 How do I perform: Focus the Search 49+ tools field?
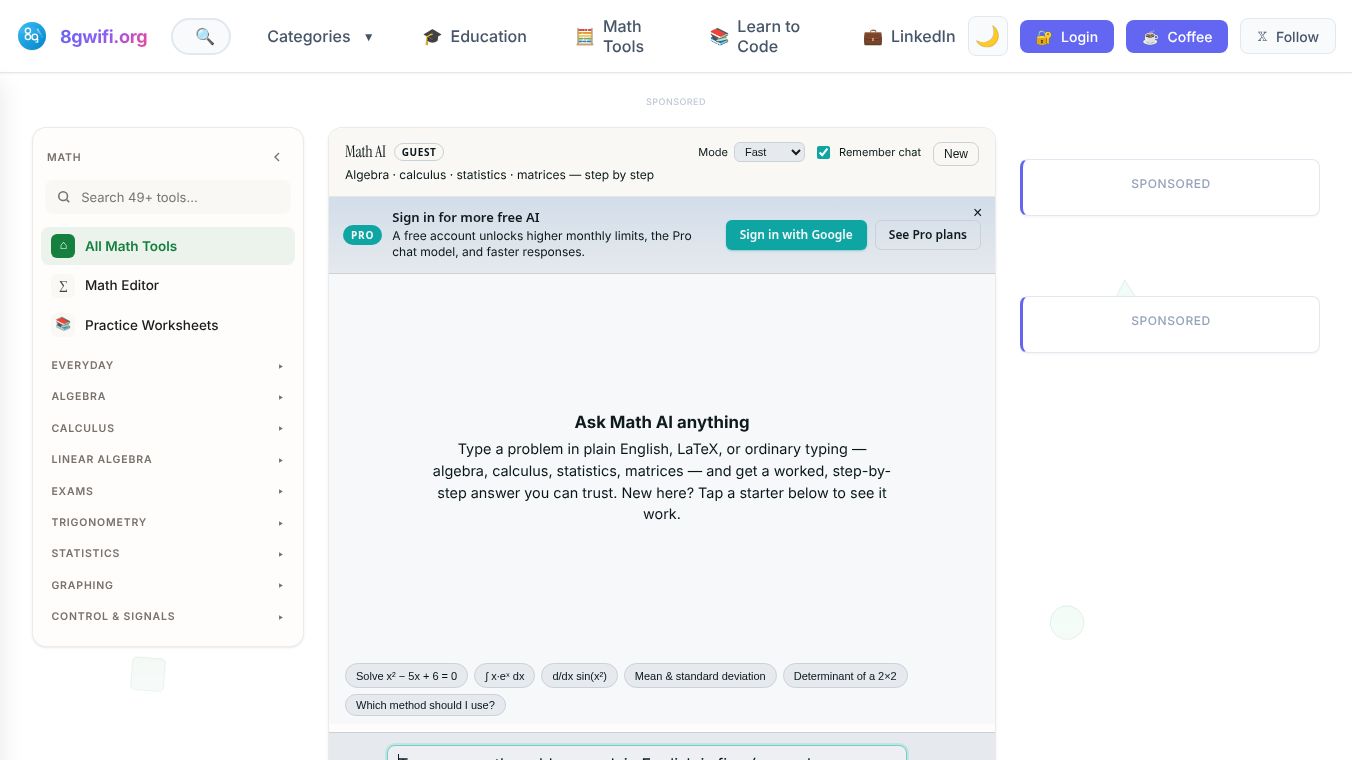point(168,197)
